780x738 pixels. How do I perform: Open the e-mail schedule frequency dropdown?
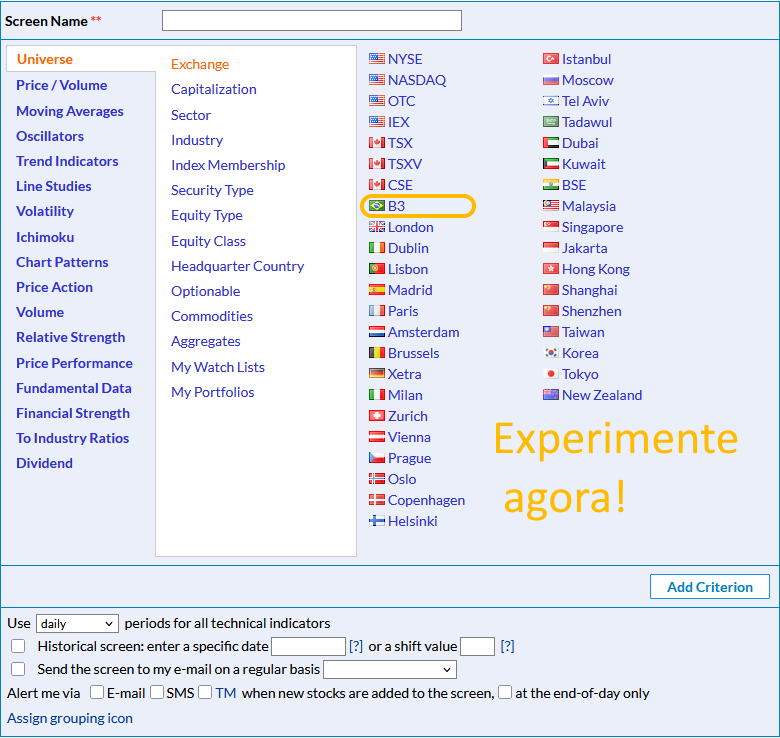point(390,669)
